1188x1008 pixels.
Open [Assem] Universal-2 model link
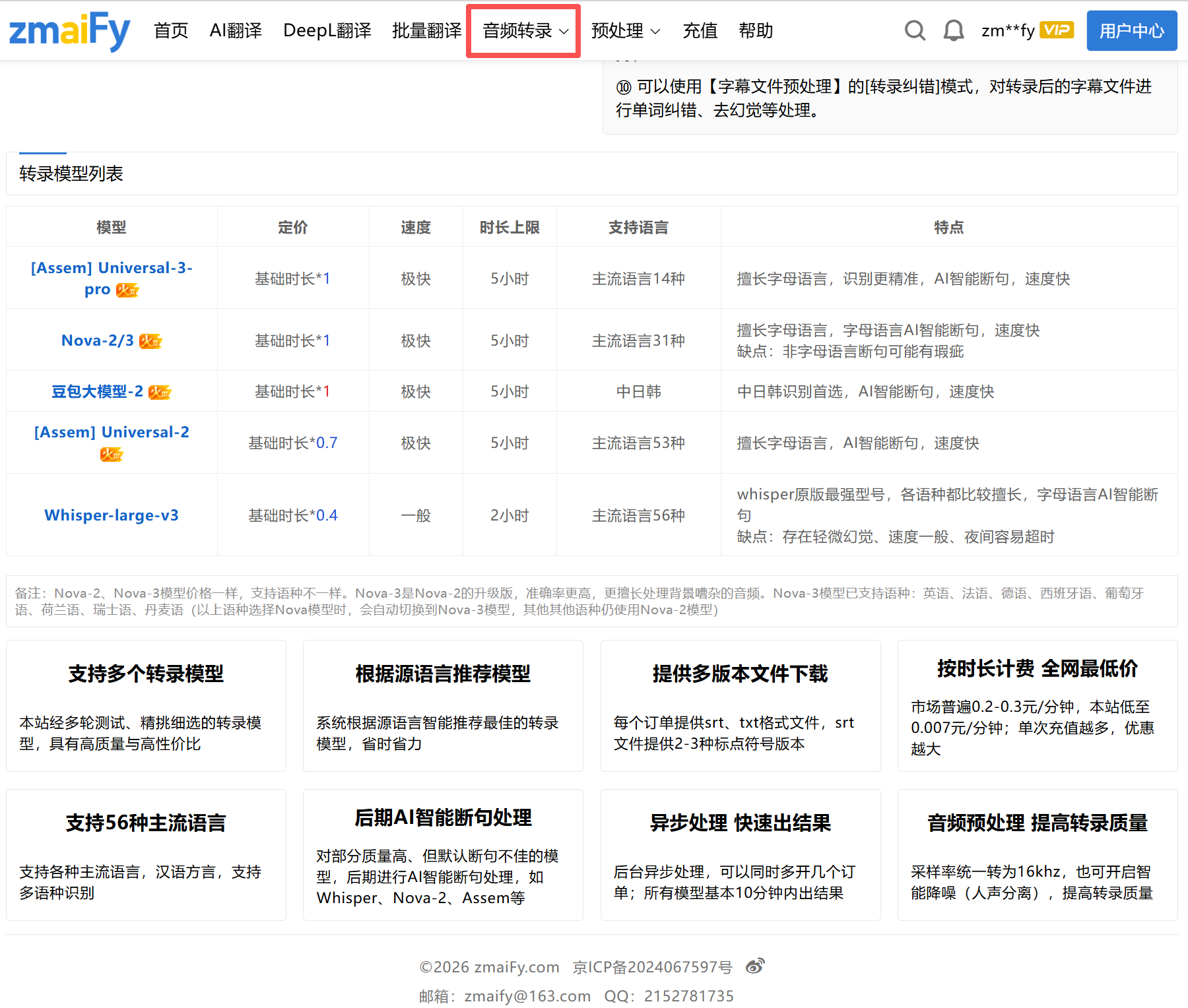pos(112,432)
